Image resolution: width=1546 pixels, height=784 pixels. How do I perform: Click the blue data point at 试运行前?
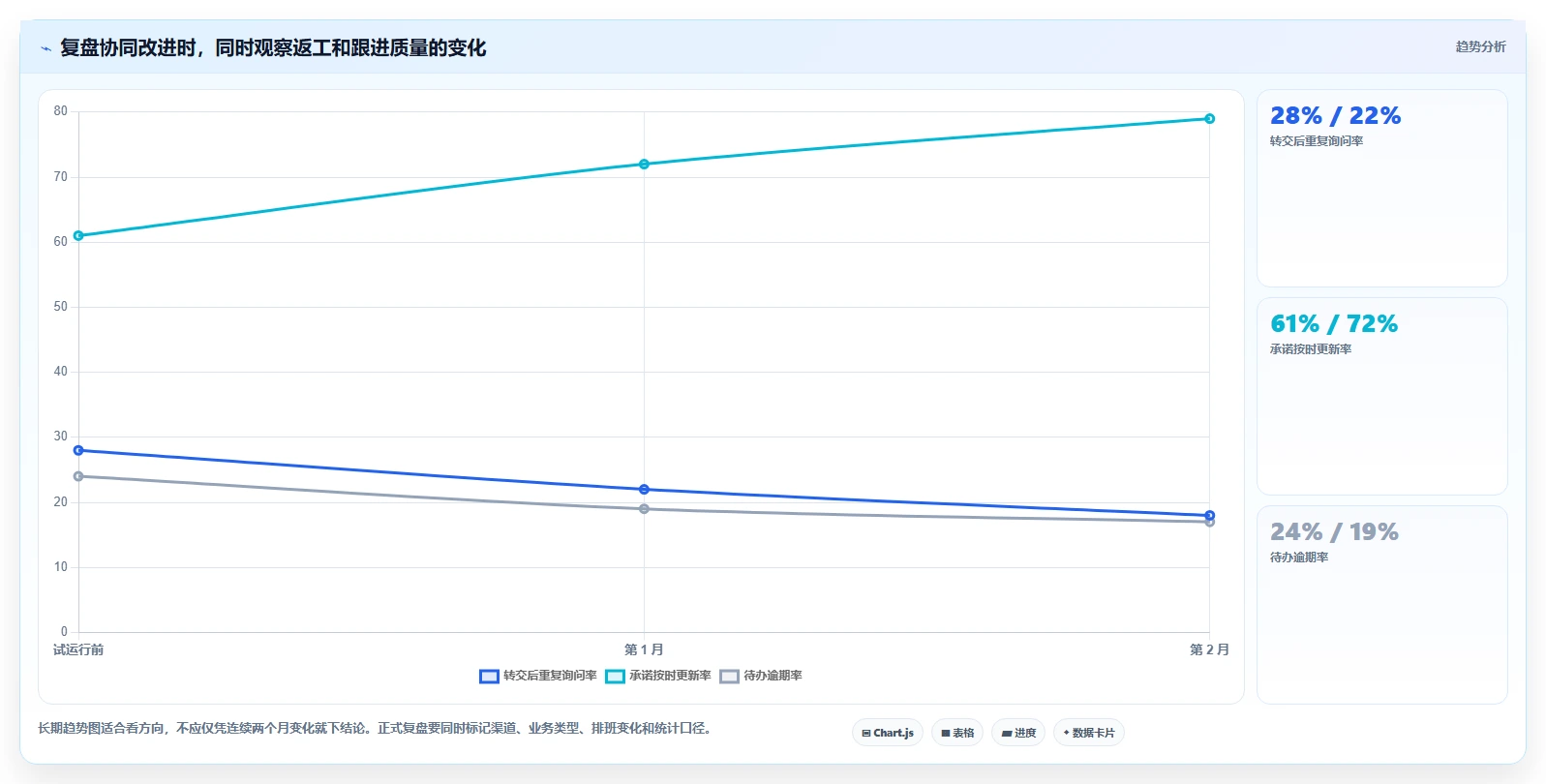tap(78, 450)
